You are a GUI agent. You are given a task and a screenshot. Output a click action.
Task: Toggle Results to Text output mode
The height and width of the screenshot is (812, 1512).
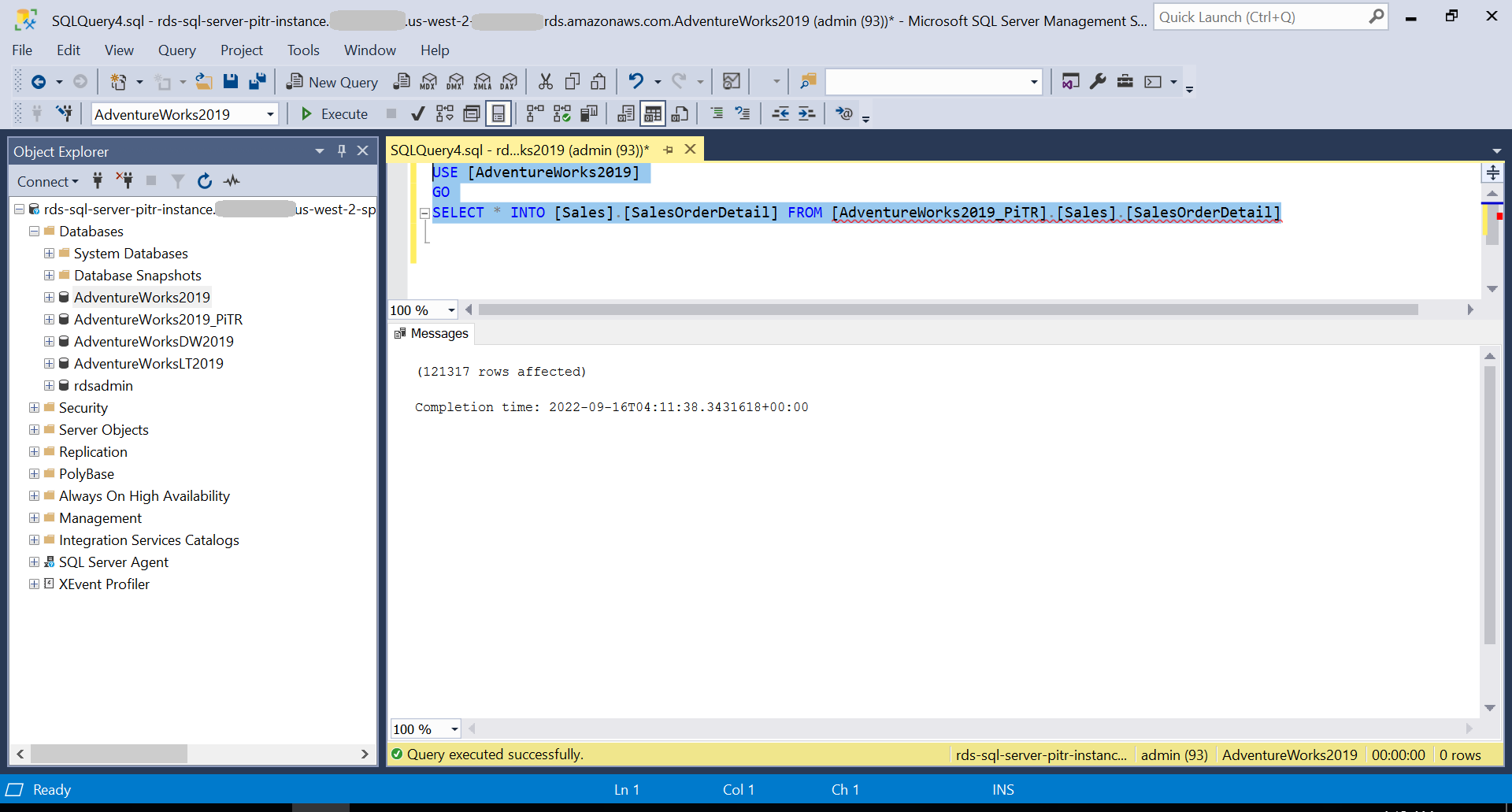[626, 114]
